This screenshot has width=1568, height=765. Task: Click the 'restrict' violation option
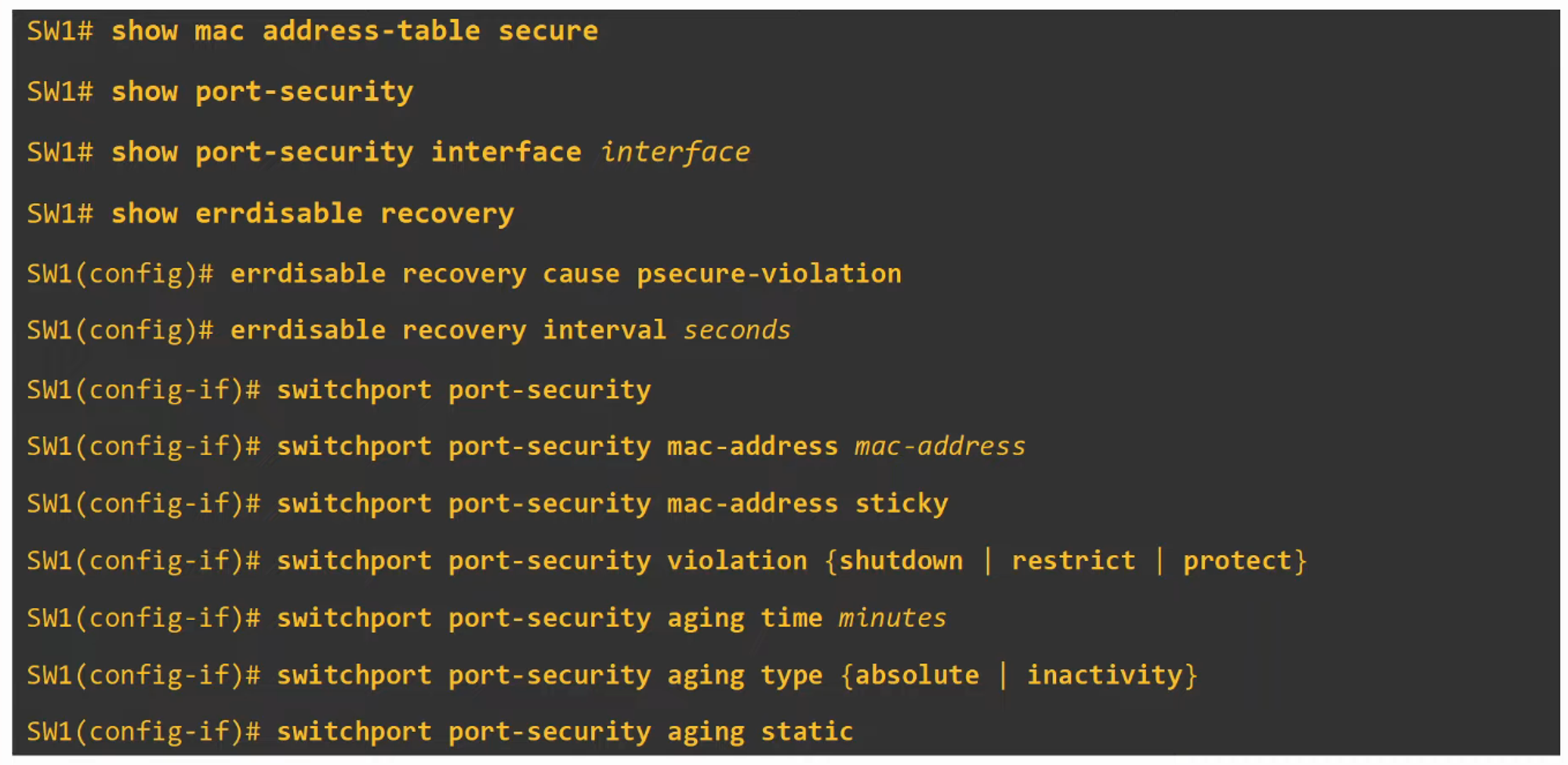pos(1073,560)
